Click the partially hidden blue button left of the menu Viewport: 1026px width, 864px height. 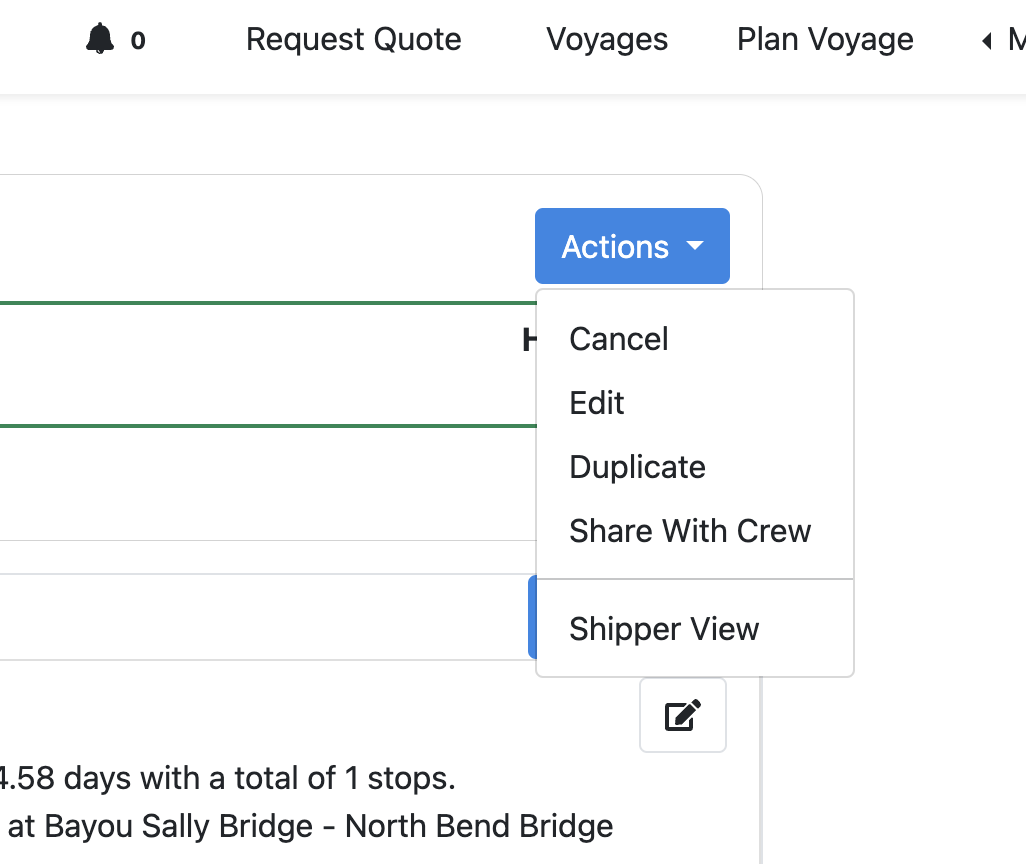click(x=532, y=617)
